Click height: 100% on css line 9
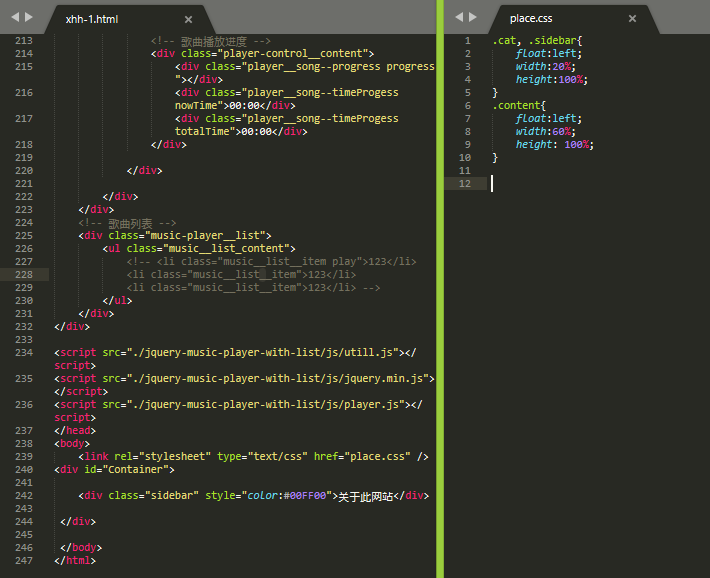Screen dimensions: 710x578 [554, 145]
